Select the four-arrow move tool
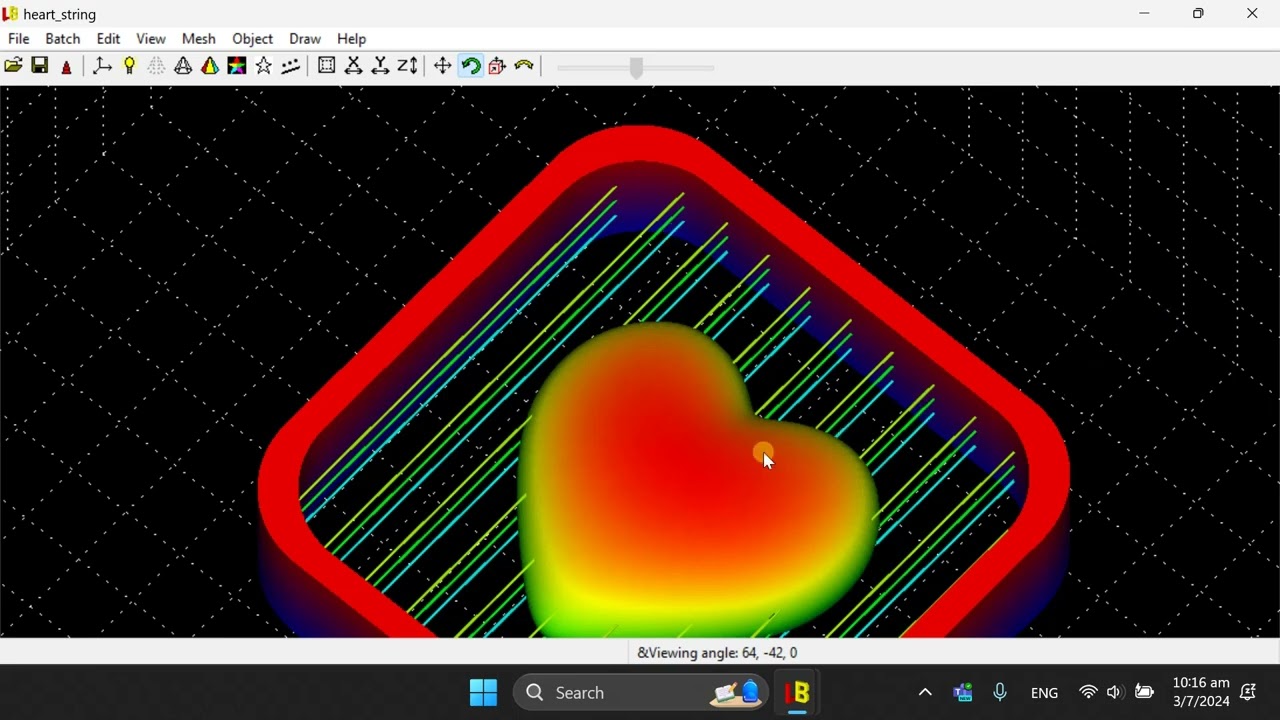 pos(443,66)
